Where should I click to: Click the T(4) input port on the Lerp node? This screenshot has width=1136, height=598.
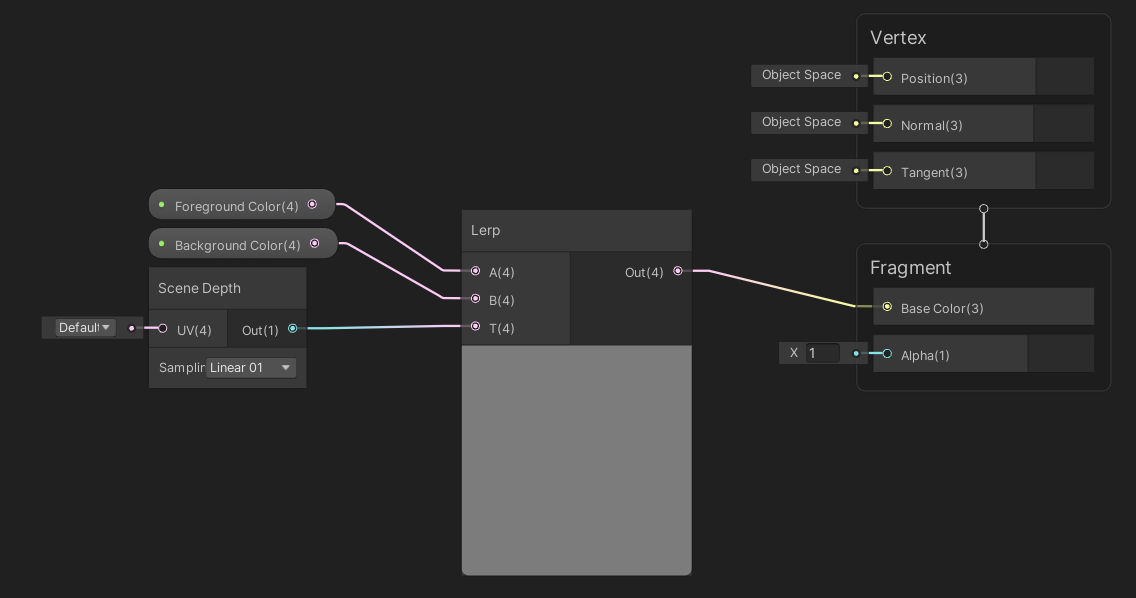point(475,327)
